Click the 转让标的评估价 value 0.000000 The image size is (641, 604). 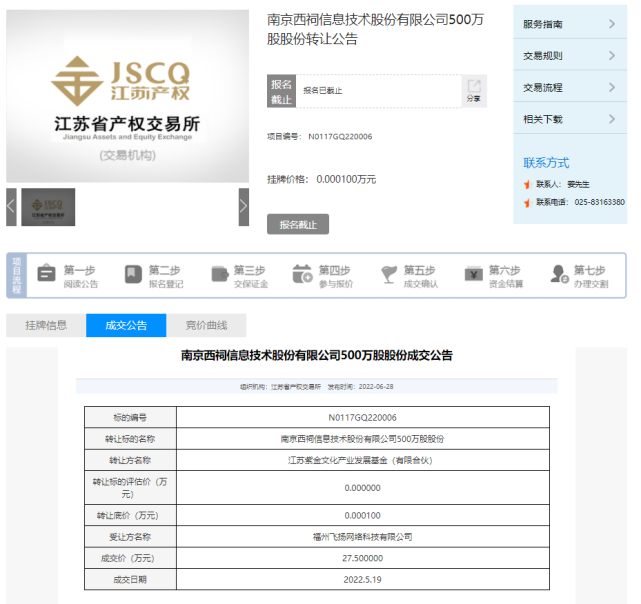pos(363,488)
